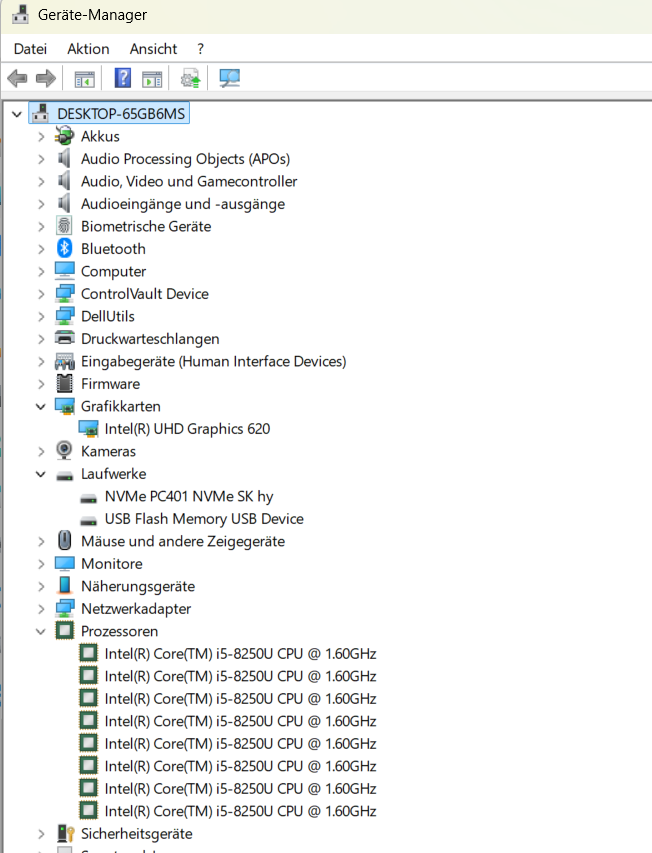Select Intel(R) UHD Graphics 620

187,429
